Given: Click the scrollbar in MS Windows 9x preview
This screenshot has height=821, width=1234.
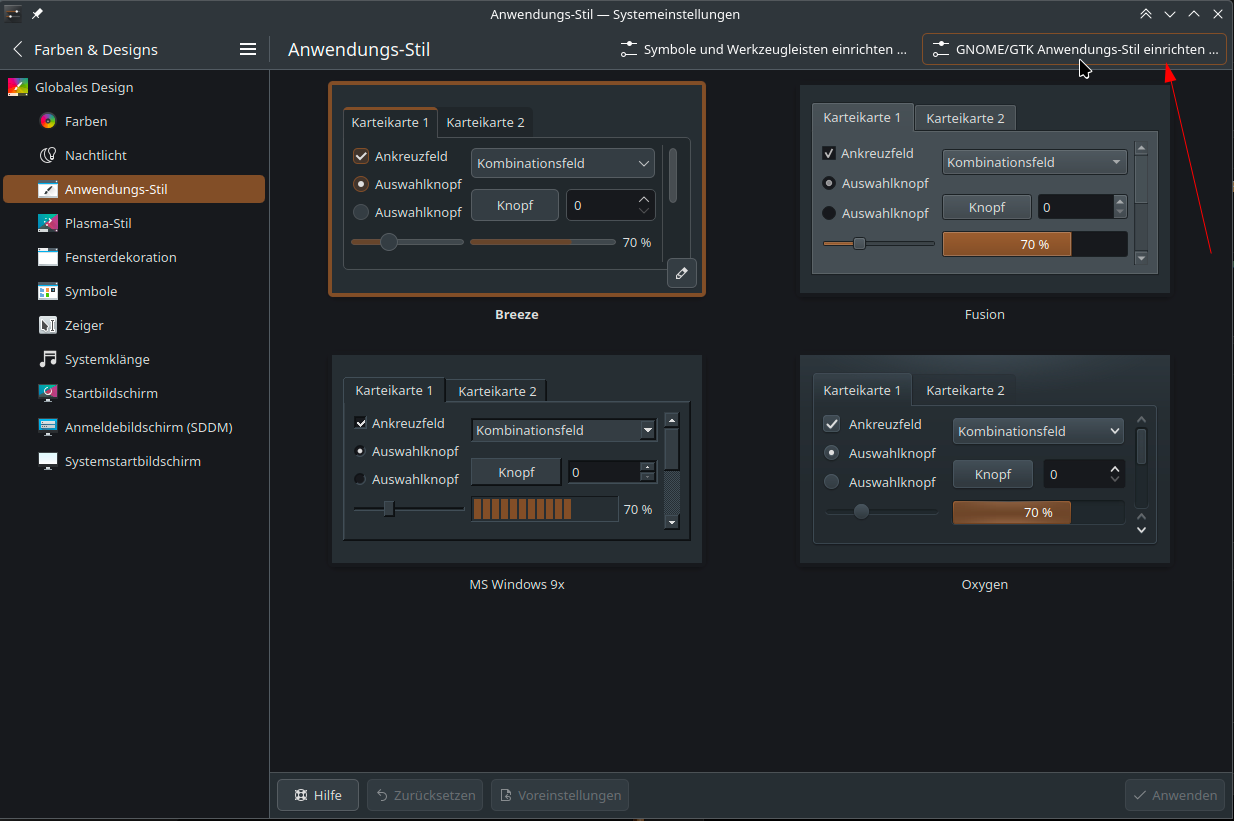Looking at the screenshot, I should [672, 470].
